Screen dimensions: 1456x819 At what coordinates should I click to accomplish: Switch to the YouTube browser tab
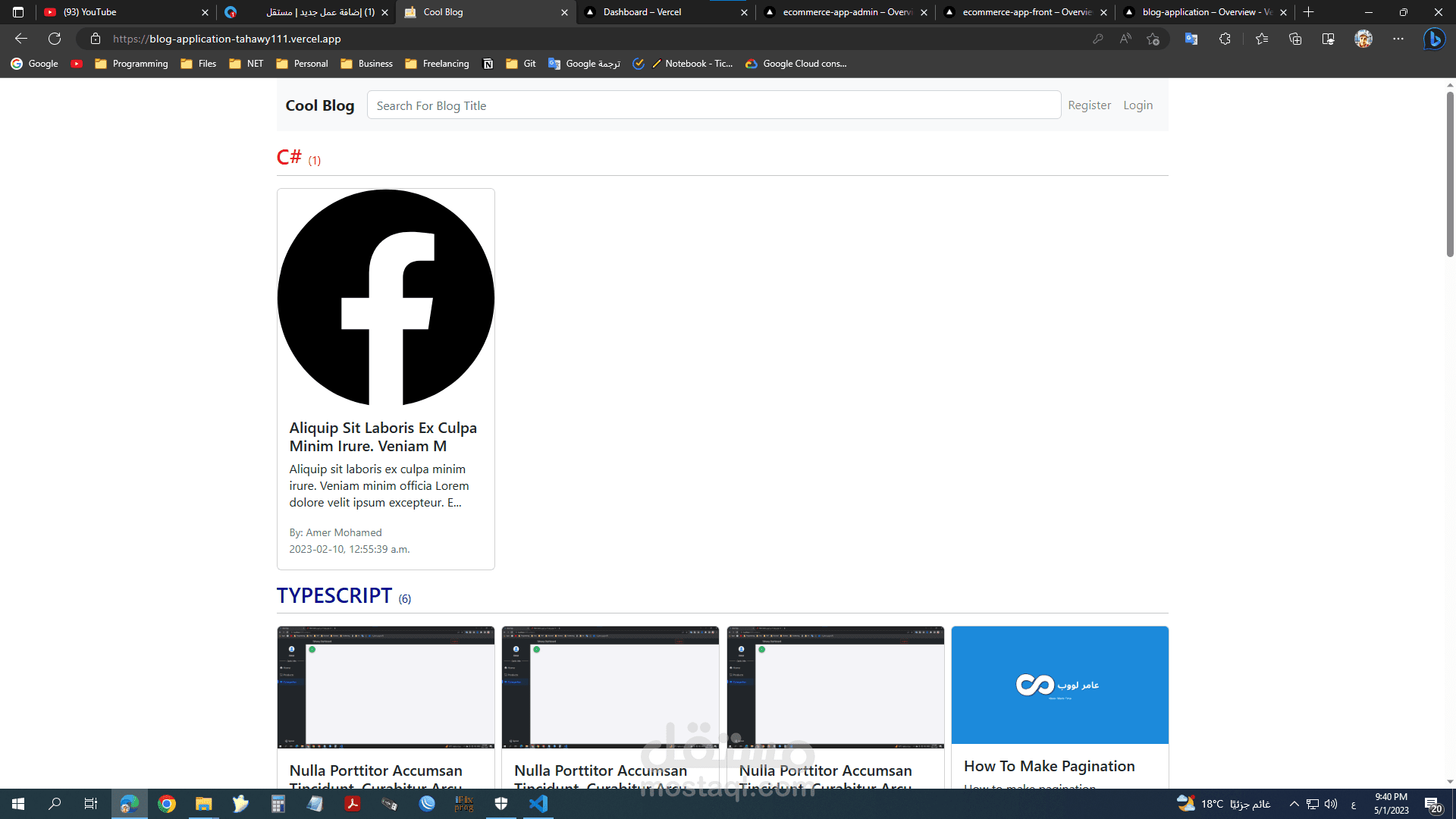[x=89, y=12]
